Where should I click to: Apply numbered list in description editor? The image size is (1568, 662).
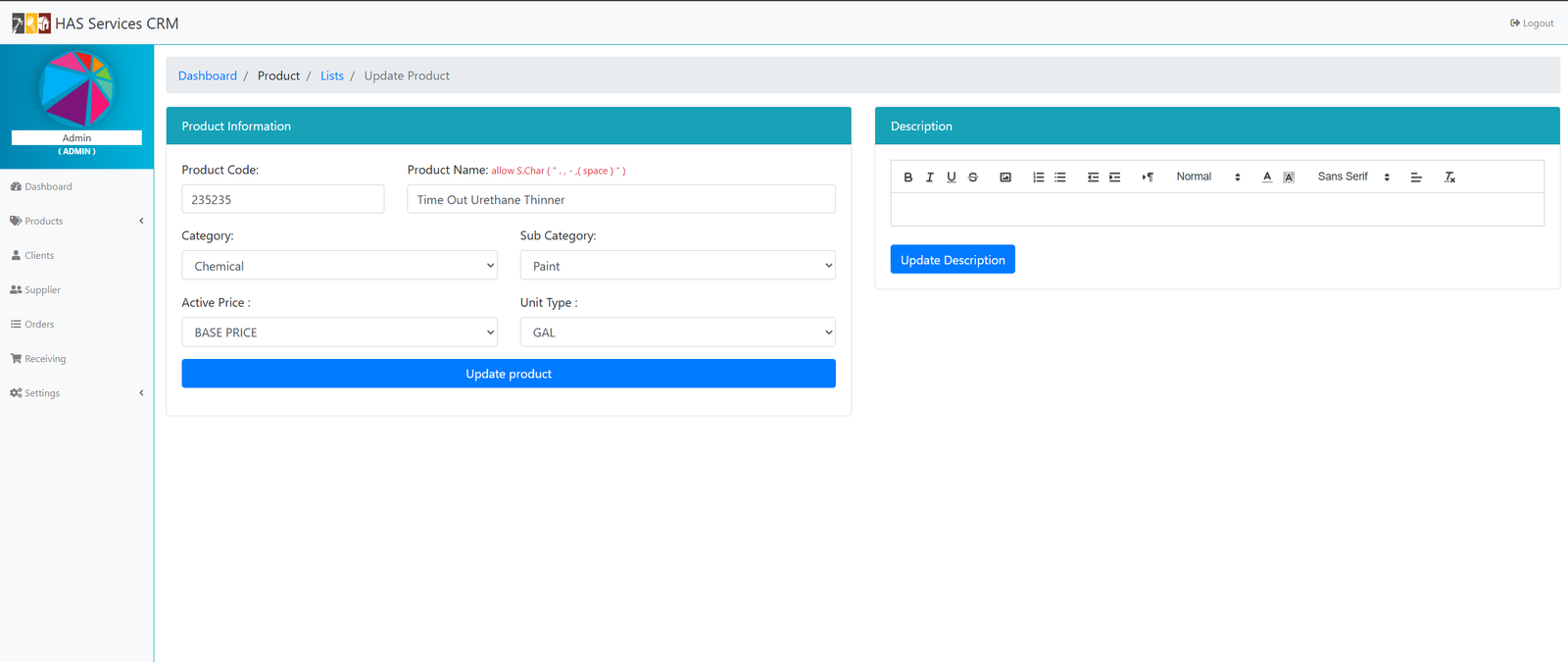pyautogui.click(x=1038, y=178)
